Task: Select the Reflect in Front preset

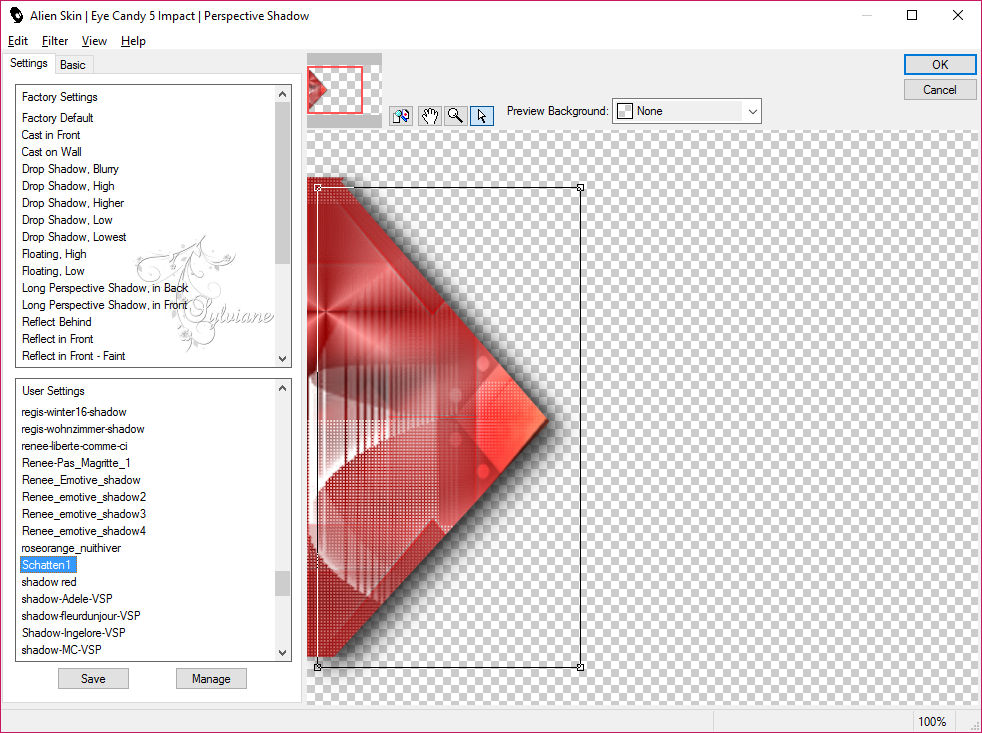Action: pos(58,338)
